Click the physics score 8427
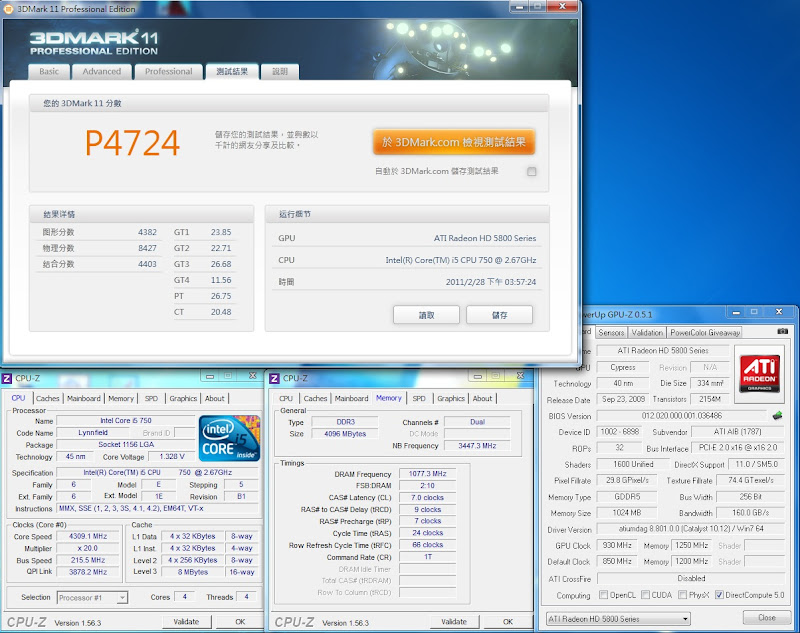800x633 pixels. pos(147,248)
